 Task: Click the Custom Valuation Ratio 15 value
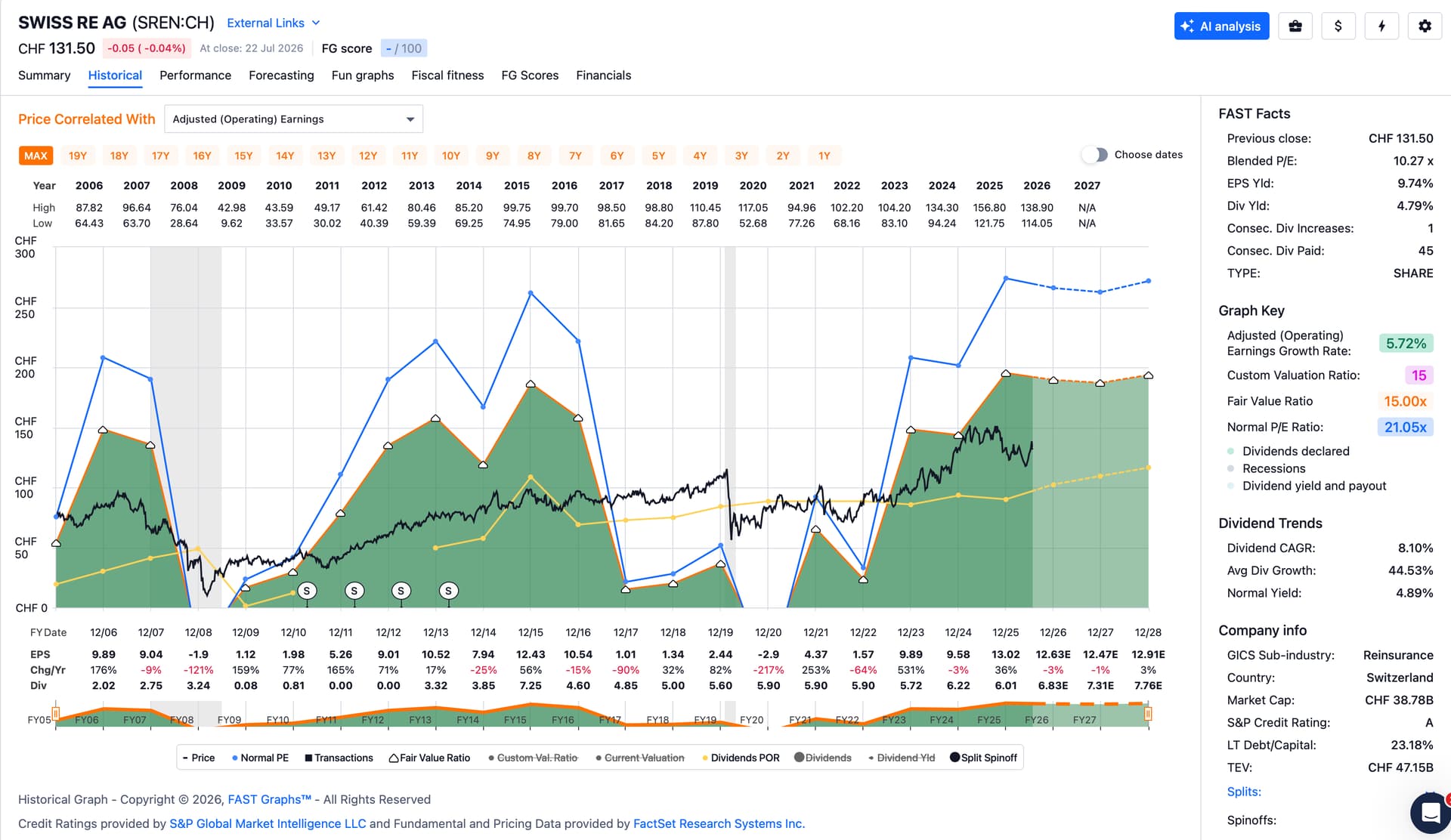point(1419,375)
